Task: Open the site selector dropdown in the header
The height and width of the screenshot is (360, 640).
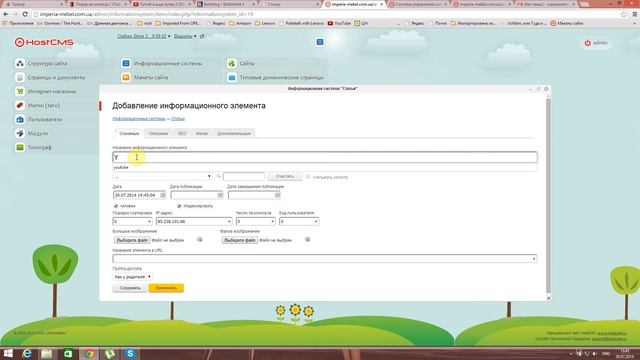Action: pyautogui.click(x=144, y=36)
